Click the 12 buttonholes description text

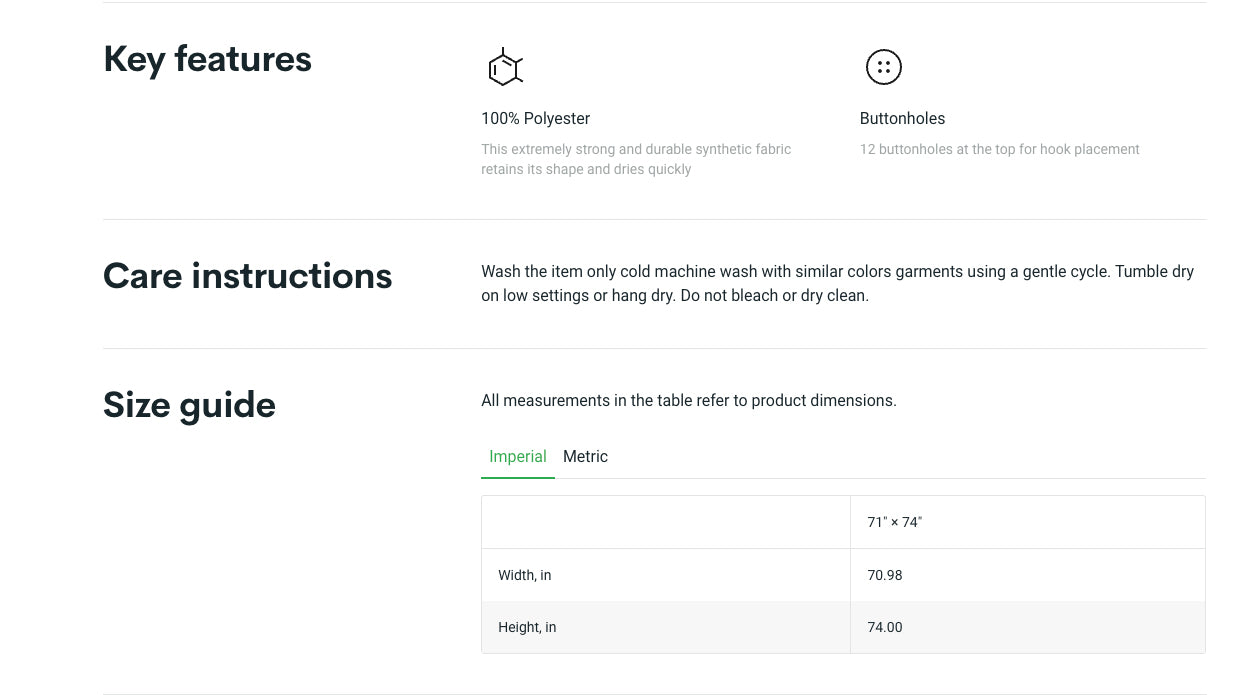pos(999,149)
